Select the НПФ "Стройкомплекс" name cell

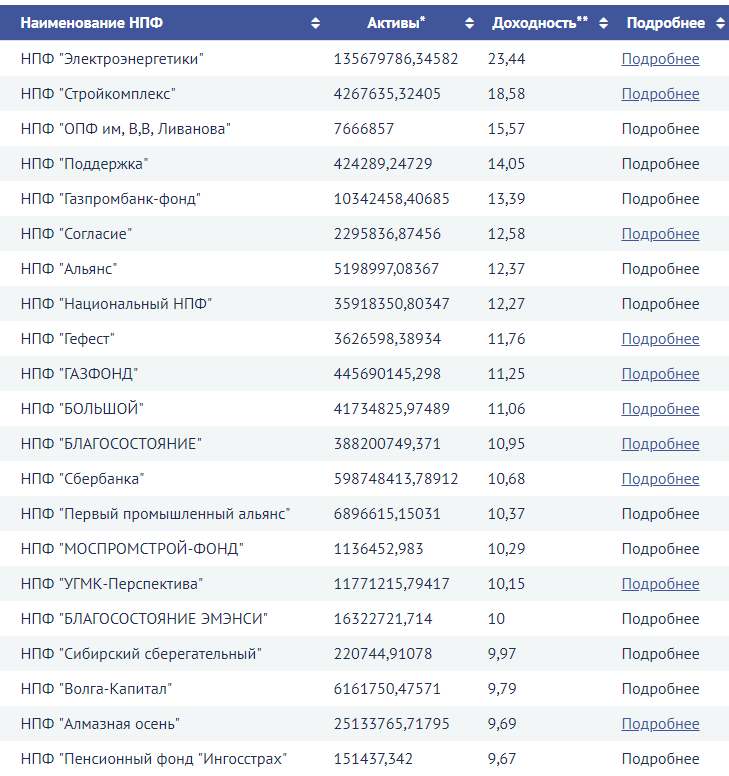[x=98, y=94]
